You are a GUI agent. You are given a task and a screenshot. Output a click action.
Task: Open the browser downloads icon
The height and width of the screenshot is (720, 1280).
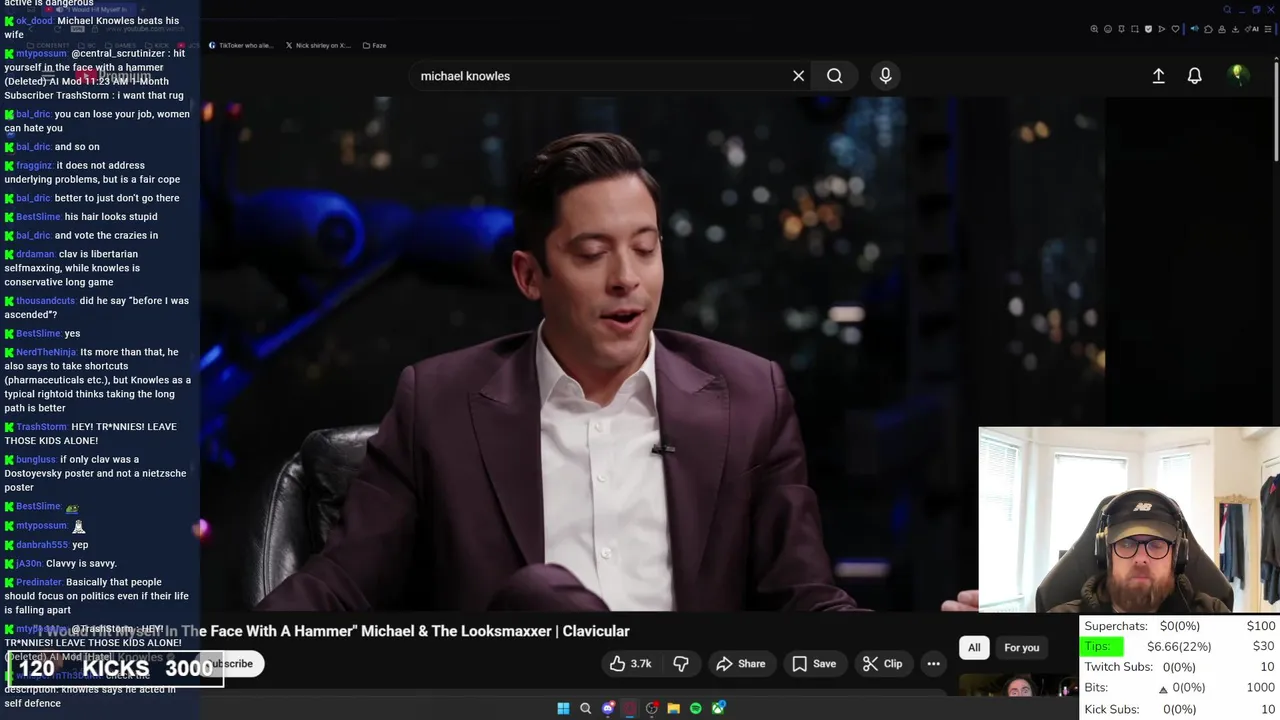click(x=1235, y=29)
